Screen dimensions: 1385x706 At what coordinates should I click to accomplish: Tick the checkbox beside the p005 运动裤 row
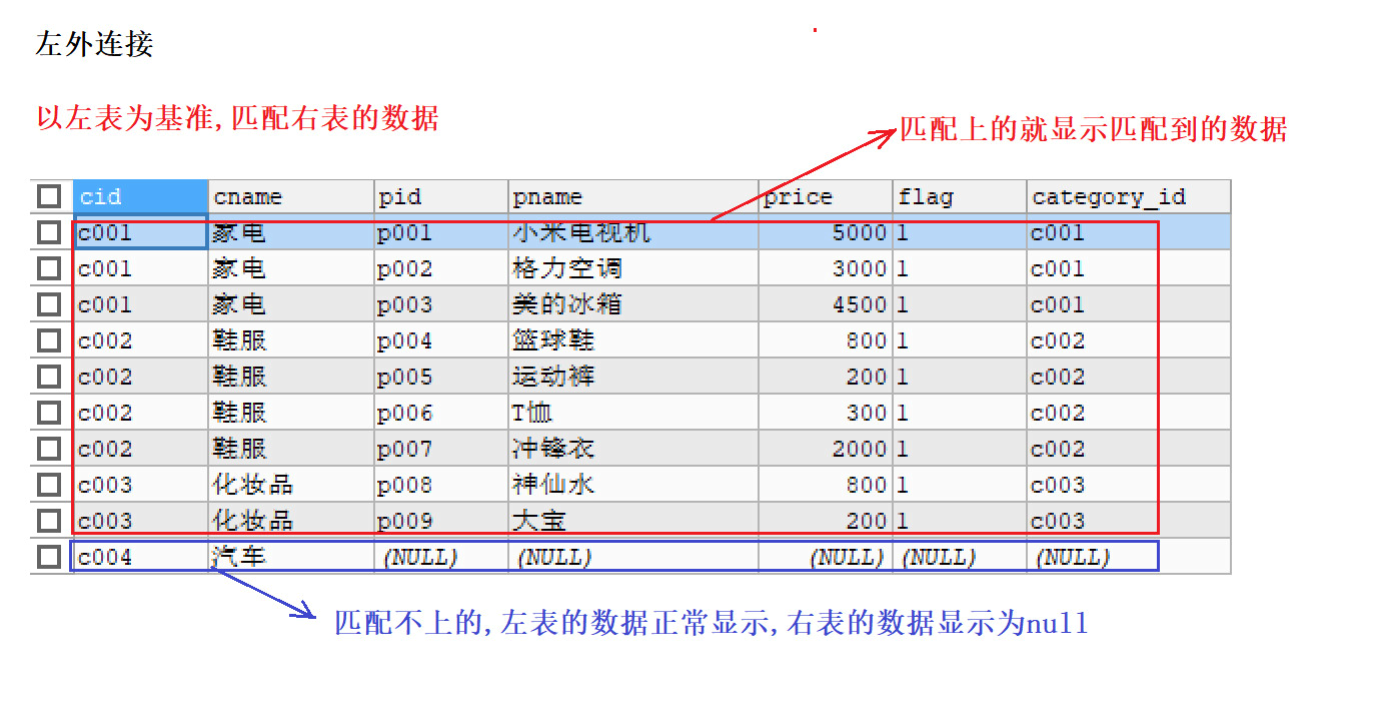pyautogui.click(x=49, y=376)
